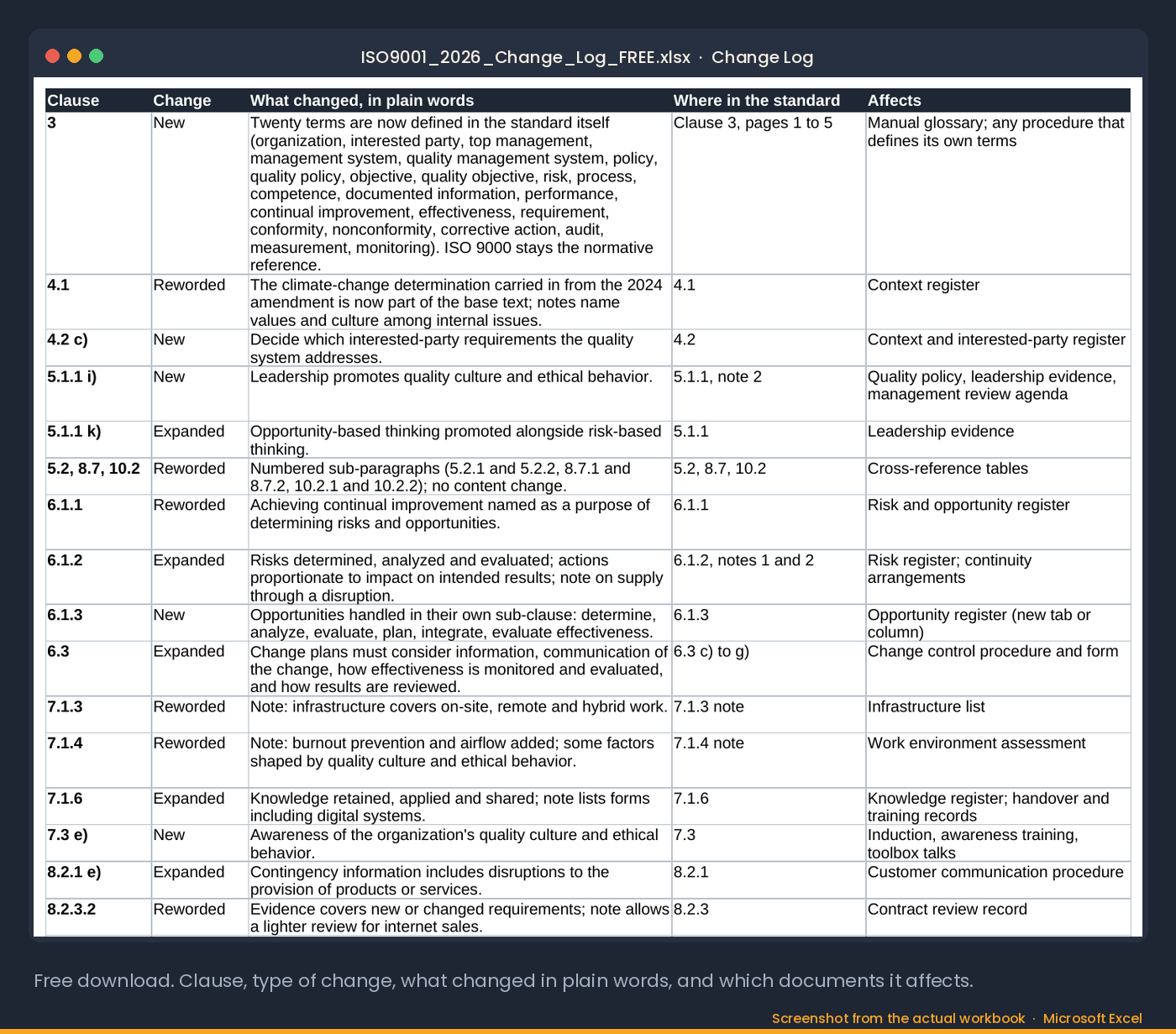Screen dimensions: 1176x1034
Task: Click the green maximize window dot
Action: click(x=96, y=56)
